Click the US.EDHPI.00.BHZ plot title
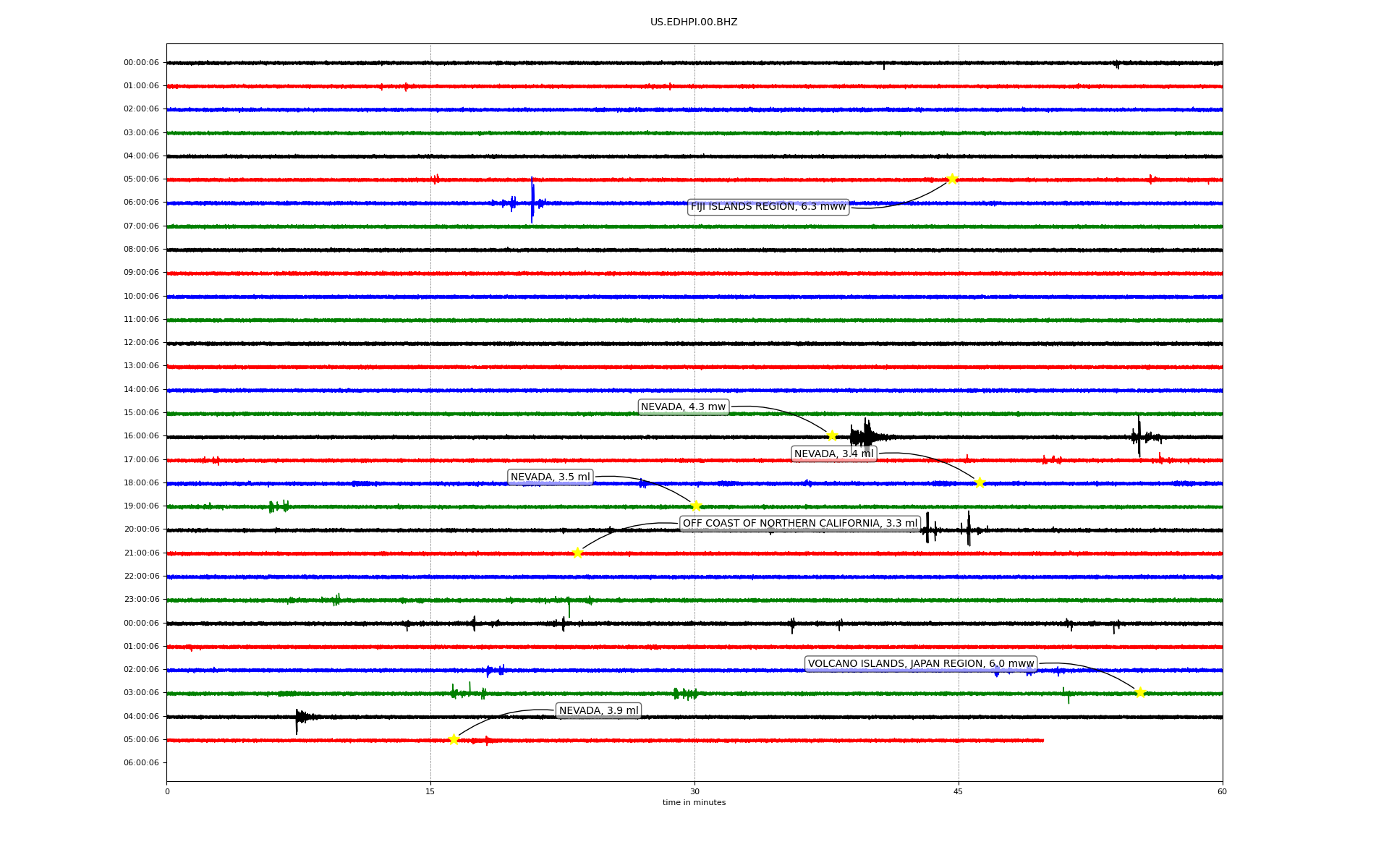The image size is (1389, 868). pos(694,22)
